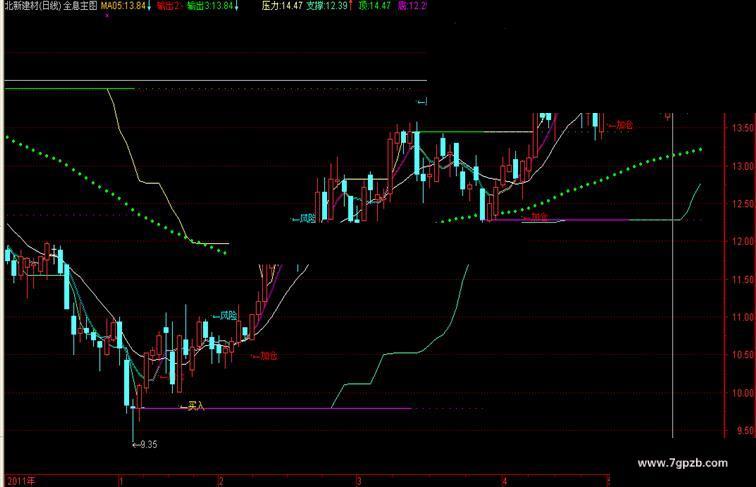Click the 9.35 low price marker
The height and width of the screenshot is (487, 756).
tap(145, 445)
